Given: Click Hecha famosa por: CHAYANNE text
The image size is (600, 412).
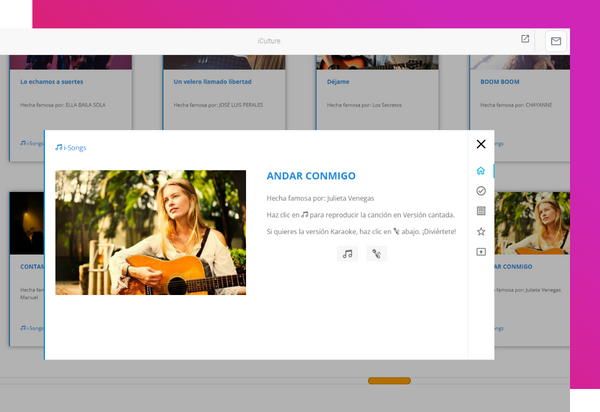Looking at the screenshot, I should (516, 105).
